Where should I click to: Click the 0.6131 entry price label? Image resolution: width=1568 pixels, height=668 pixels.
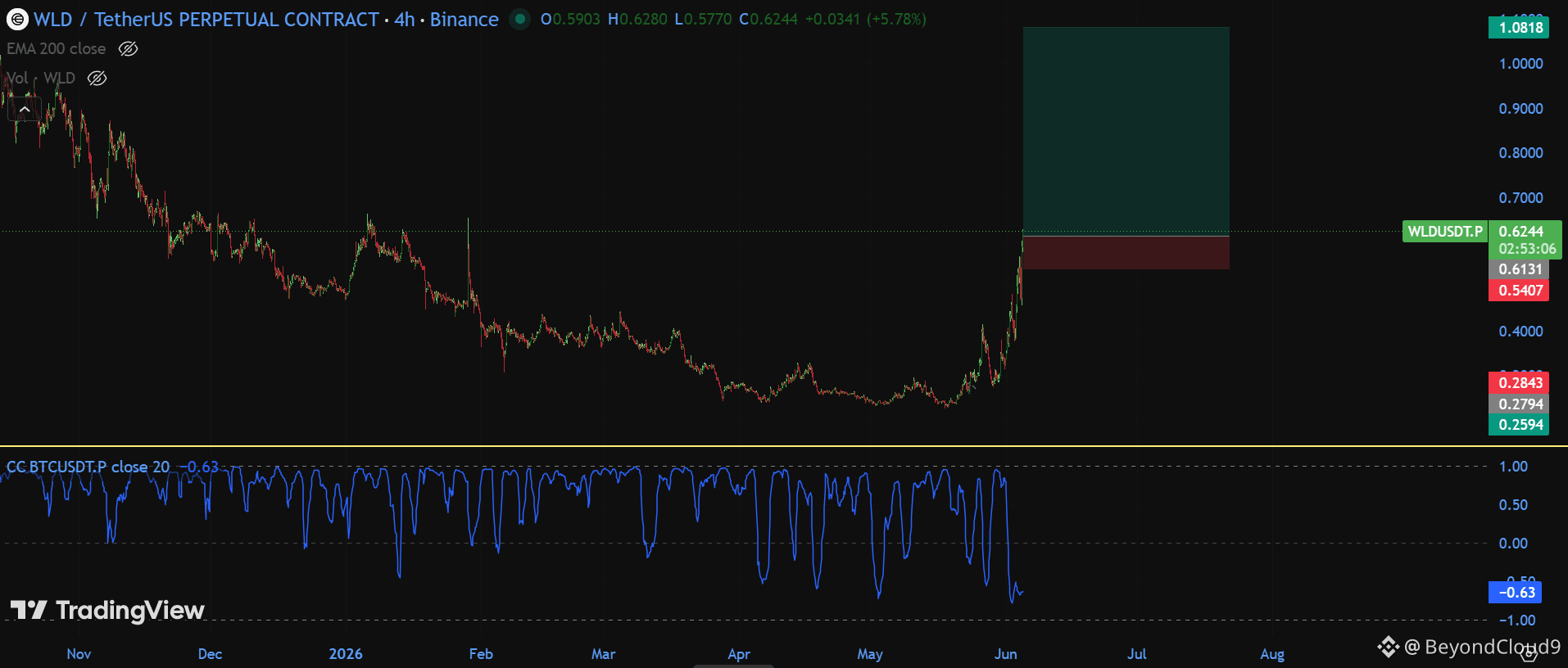coord(1519,269)
